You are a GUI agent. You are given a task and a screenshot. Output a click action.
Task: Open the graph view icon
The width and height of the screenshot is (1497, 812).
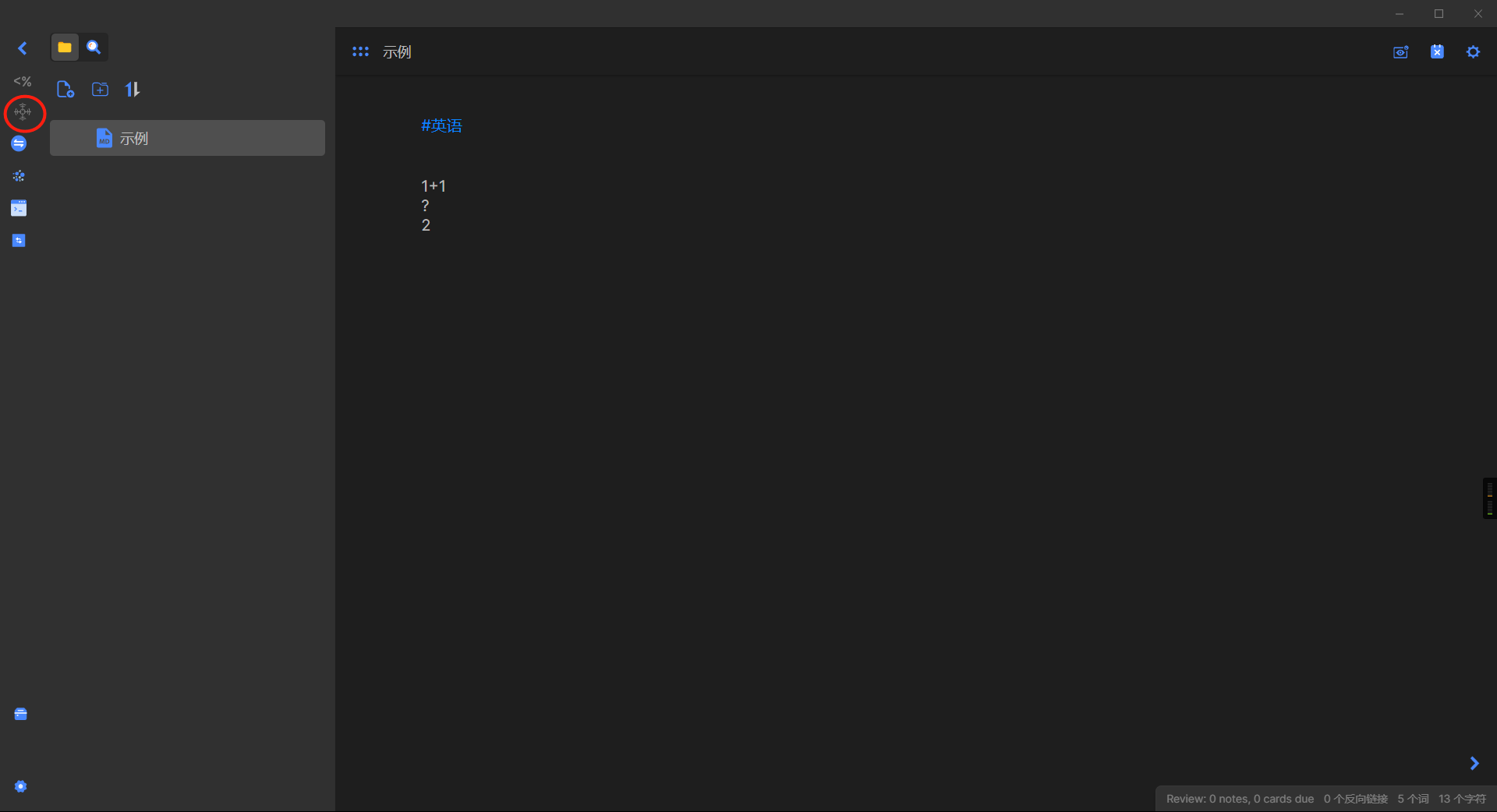[19, 176]
